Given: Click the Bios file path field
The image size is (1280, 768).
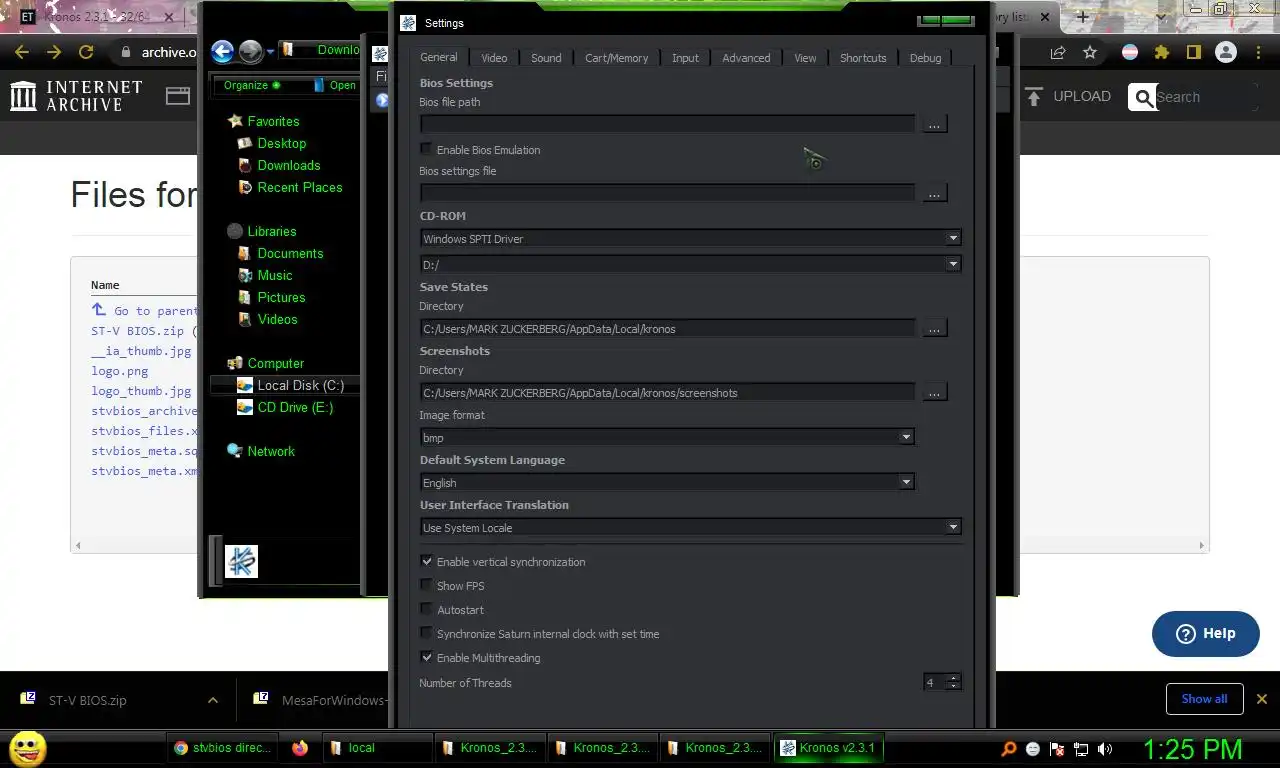Looking at the screenshot, I should point(667,124).
